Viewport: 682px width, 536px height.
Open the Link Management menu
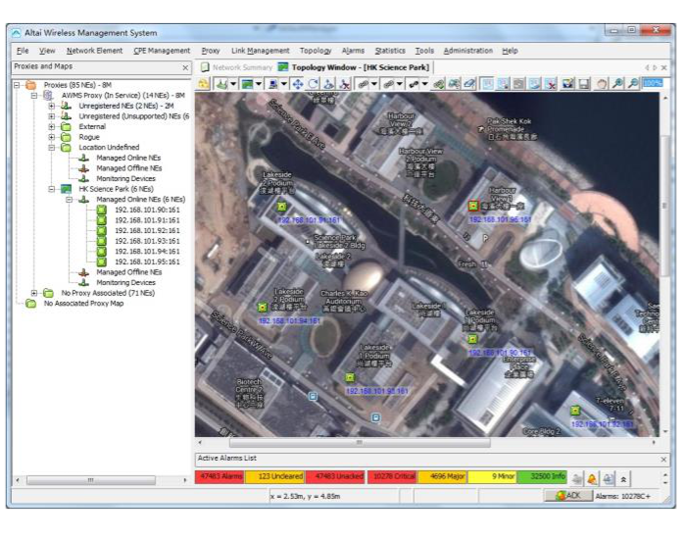[x=260, y=50]
